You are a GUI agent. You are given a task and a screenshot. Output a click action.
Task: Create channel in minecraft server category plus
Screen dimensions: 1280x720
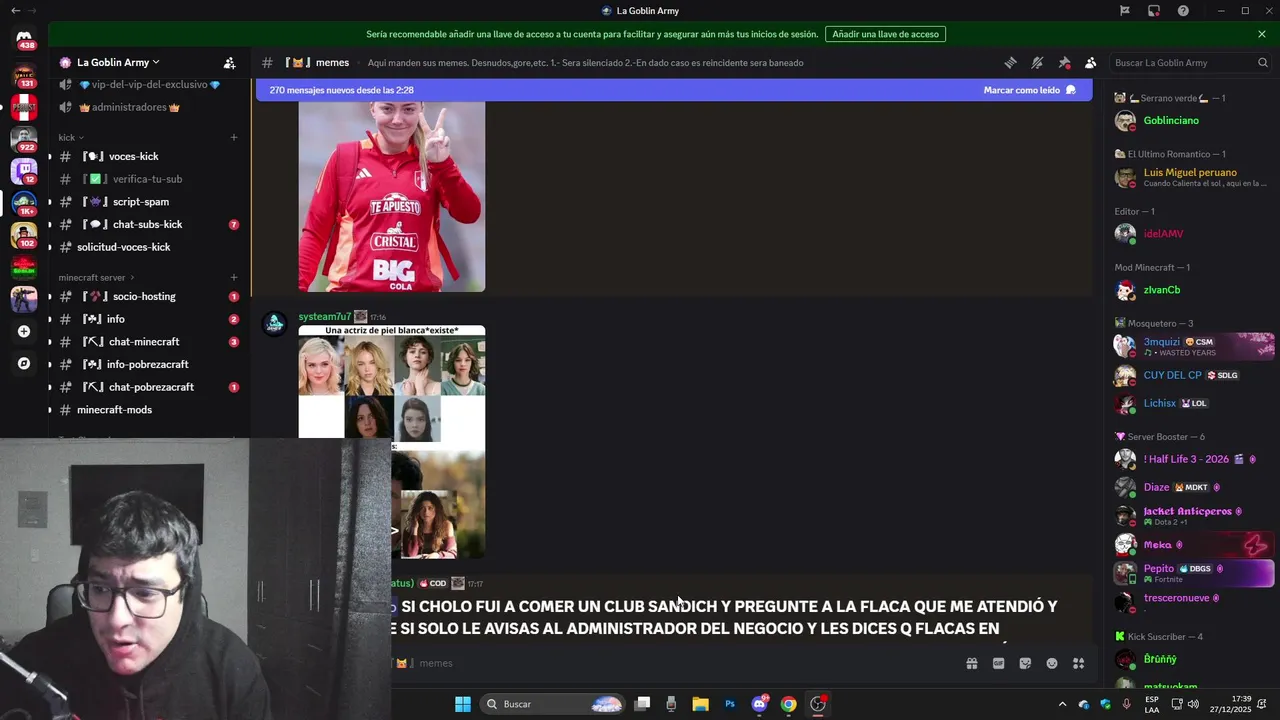(234, 277)
